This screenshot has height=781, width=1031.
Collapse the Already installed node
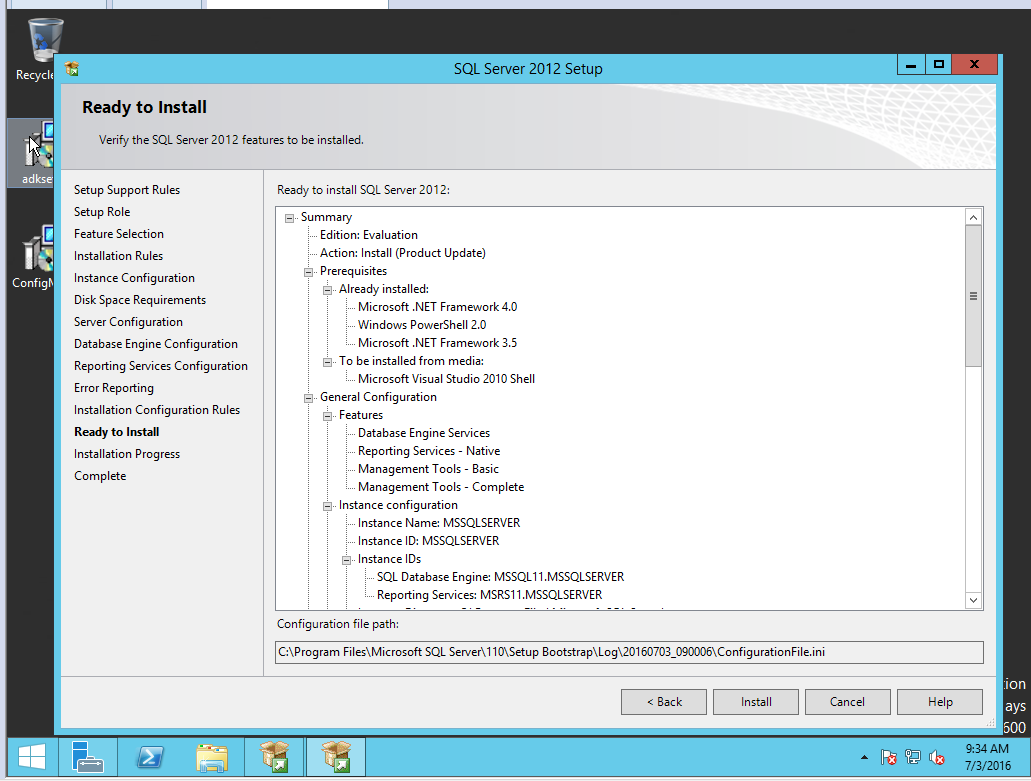(x=327, y=290)
